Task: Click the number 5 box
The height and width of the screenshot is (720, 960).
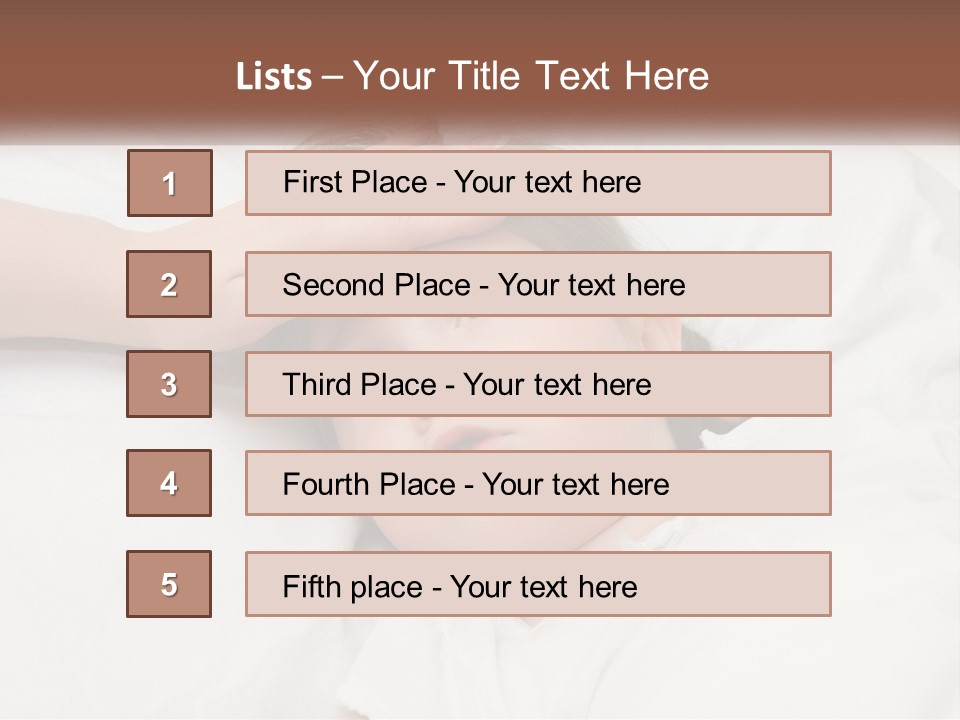Action: click(169, 584)
